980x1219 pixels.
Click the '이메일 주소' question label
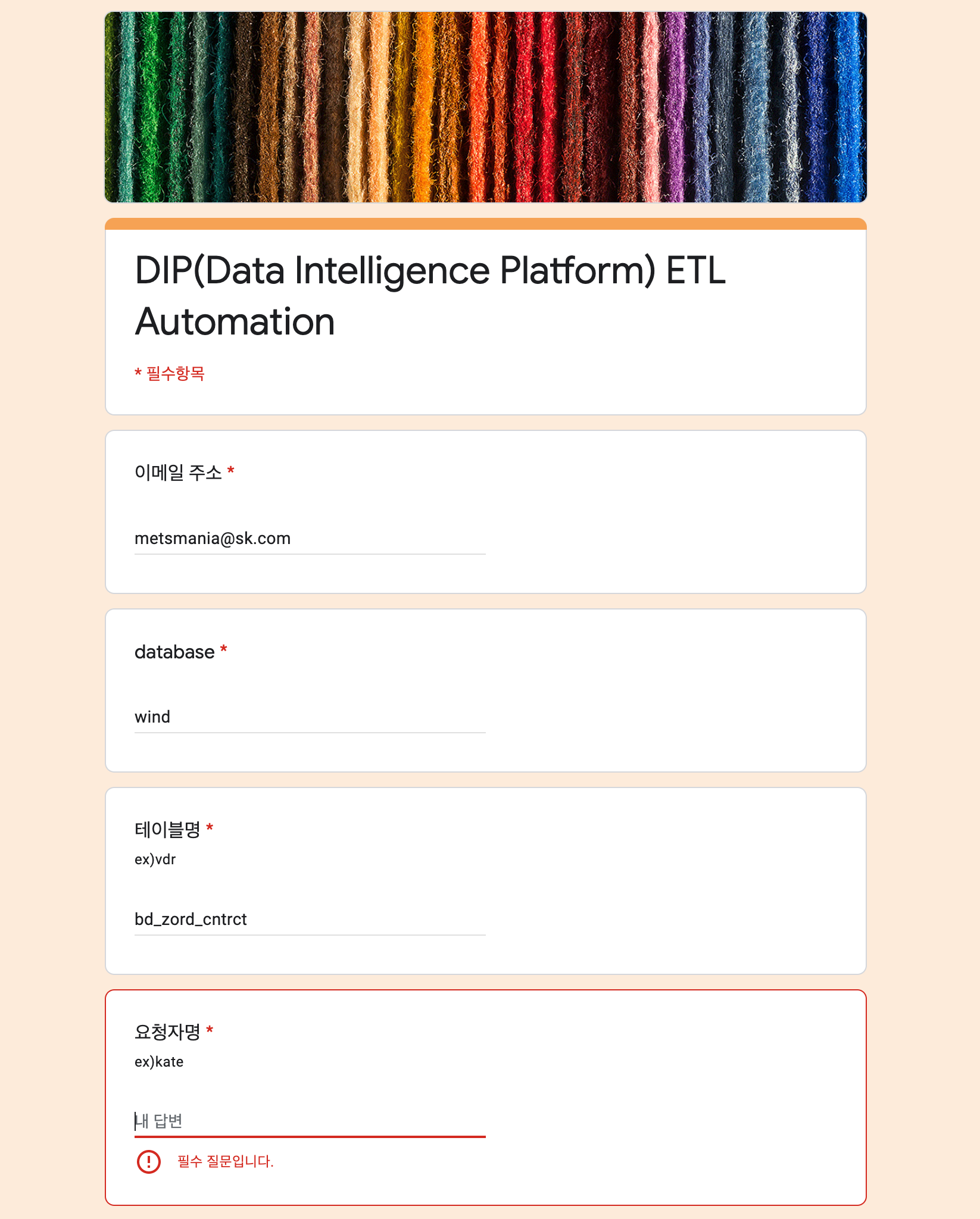[178, 473]
